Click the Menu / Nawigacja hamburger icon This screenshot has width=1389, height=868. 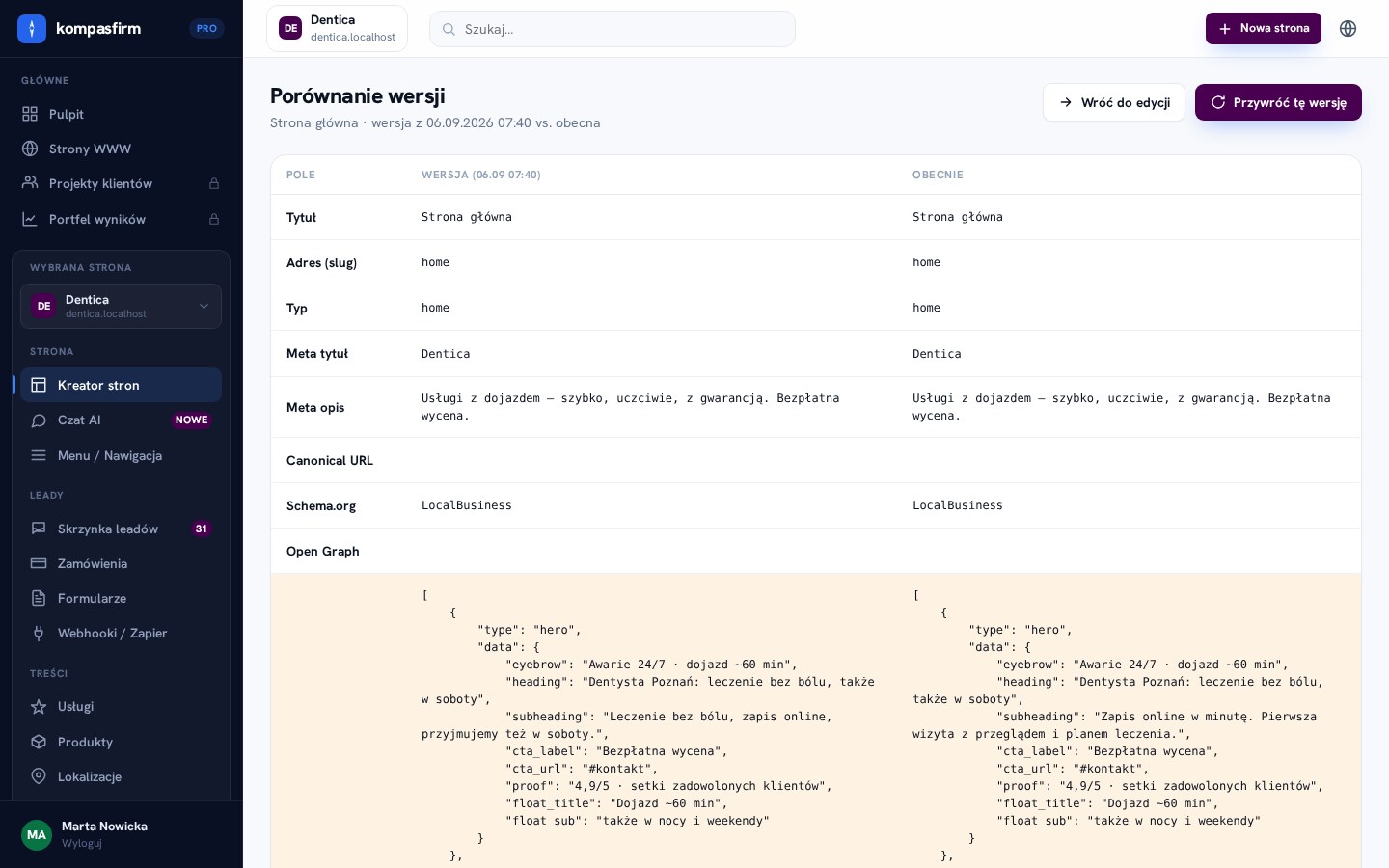tap(39, 455)
